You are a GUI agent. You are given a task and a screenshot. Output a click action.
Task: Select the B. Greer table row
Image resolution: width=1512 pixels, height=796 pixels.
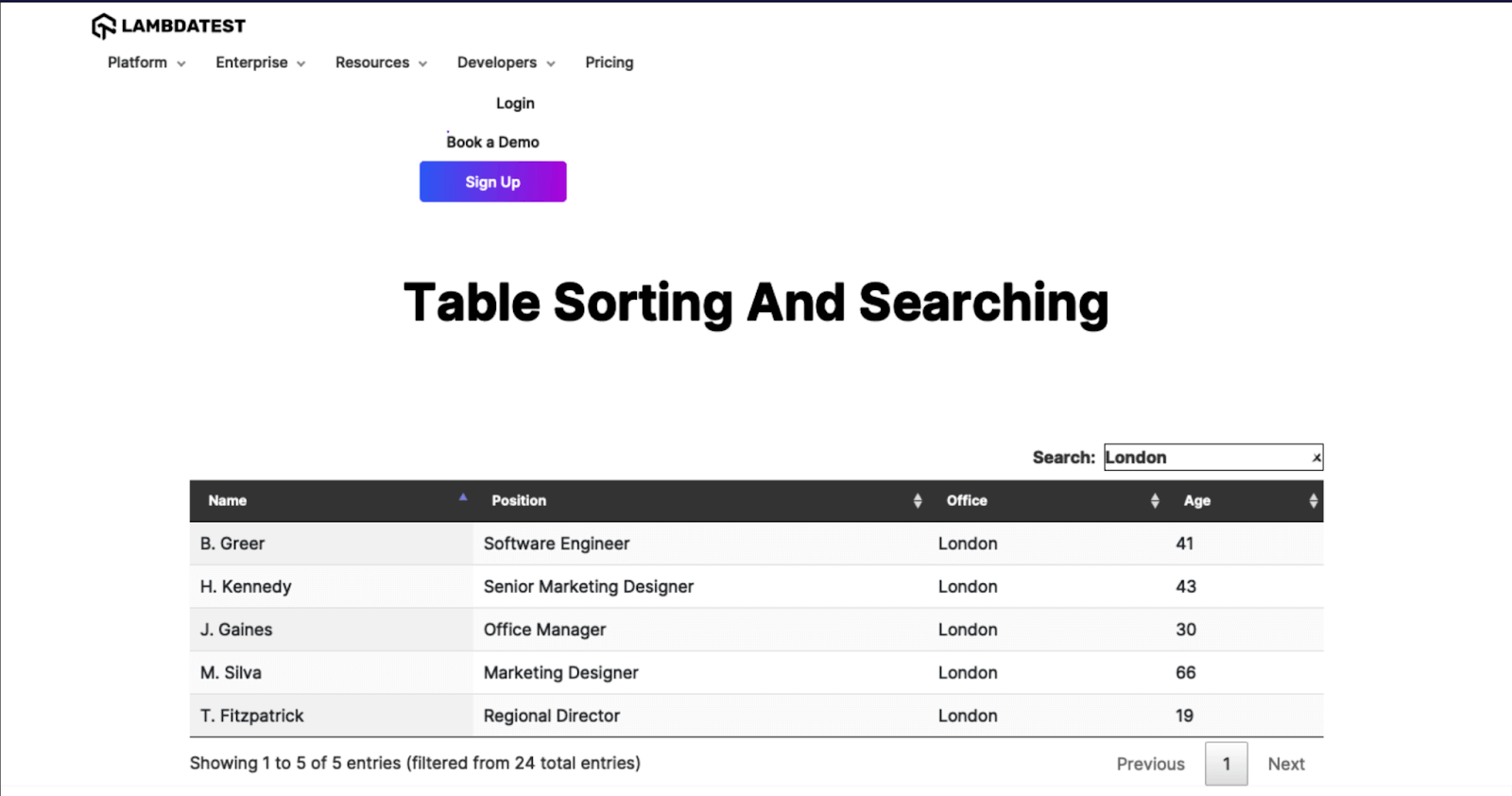tap(756, 544)
